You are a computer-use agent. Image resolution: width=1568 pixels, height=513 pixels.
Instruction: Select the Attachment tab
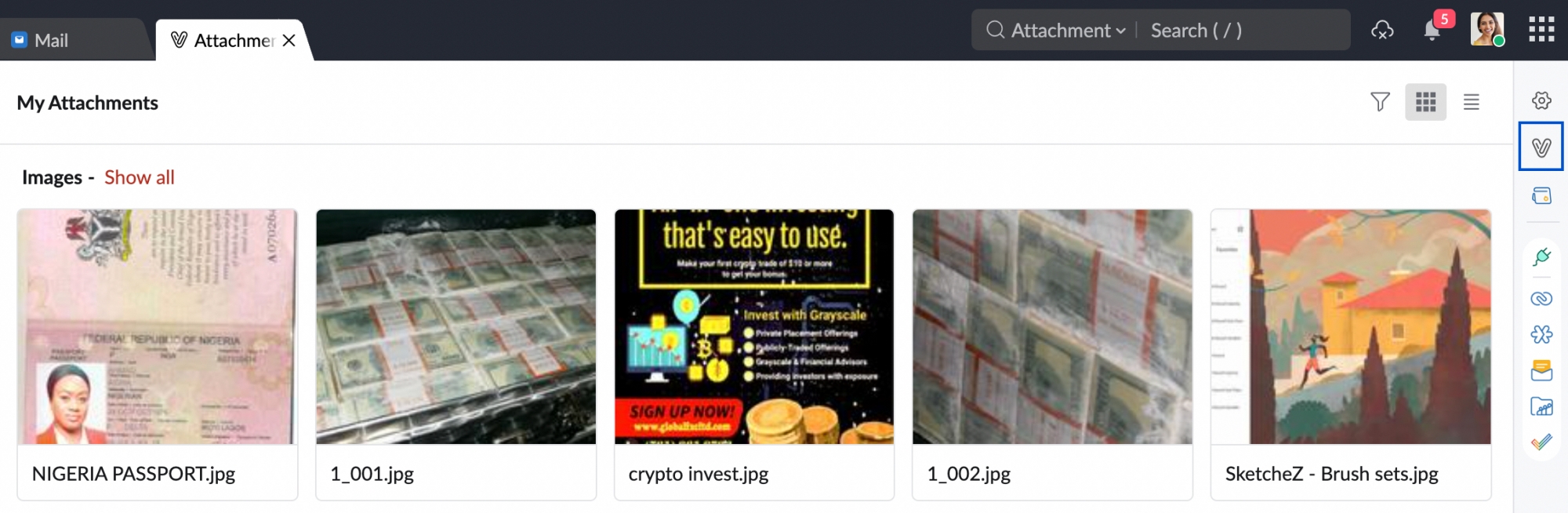tap(223, 40)
